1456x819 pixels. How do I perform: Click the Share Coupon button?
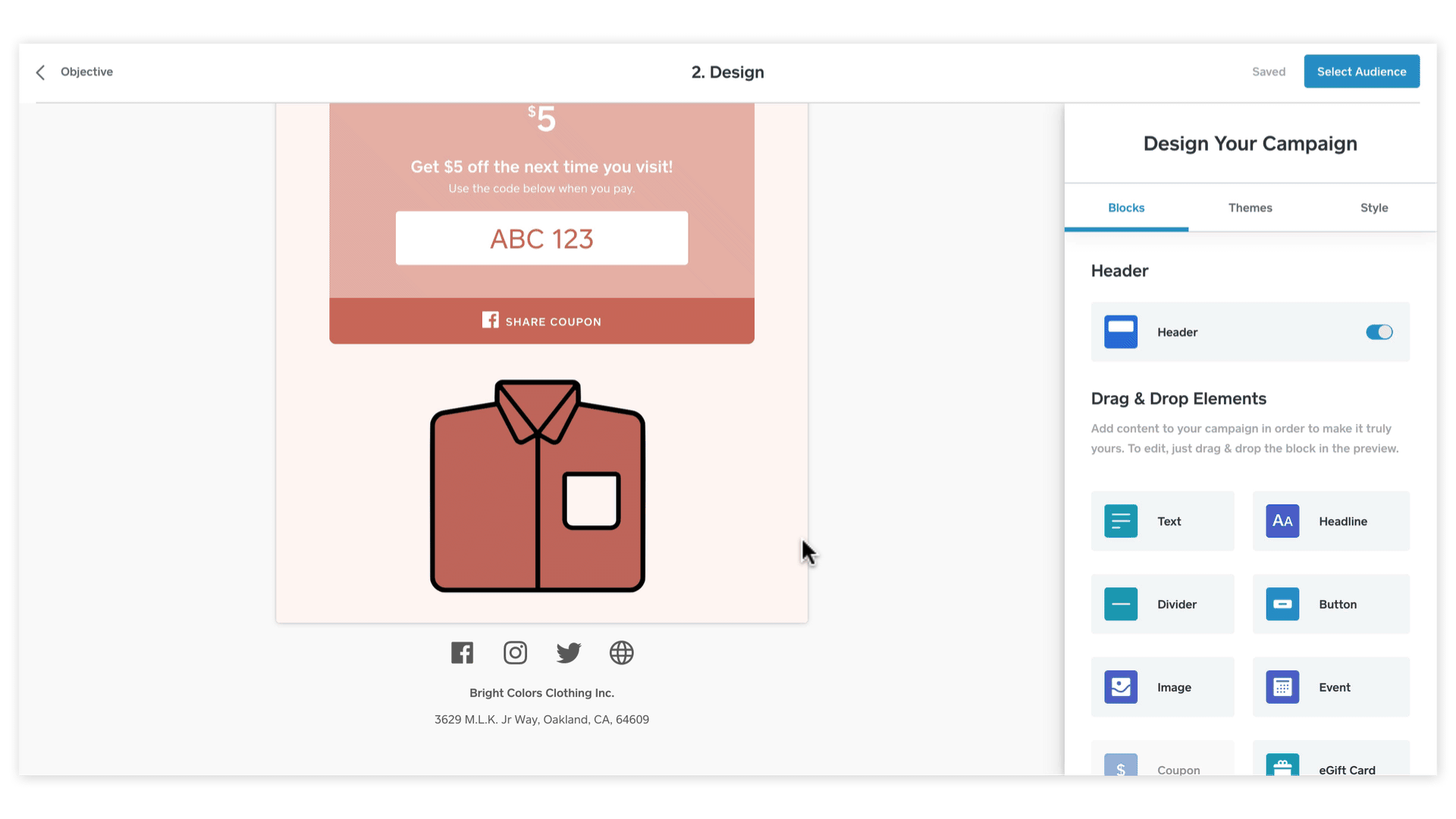541,322
